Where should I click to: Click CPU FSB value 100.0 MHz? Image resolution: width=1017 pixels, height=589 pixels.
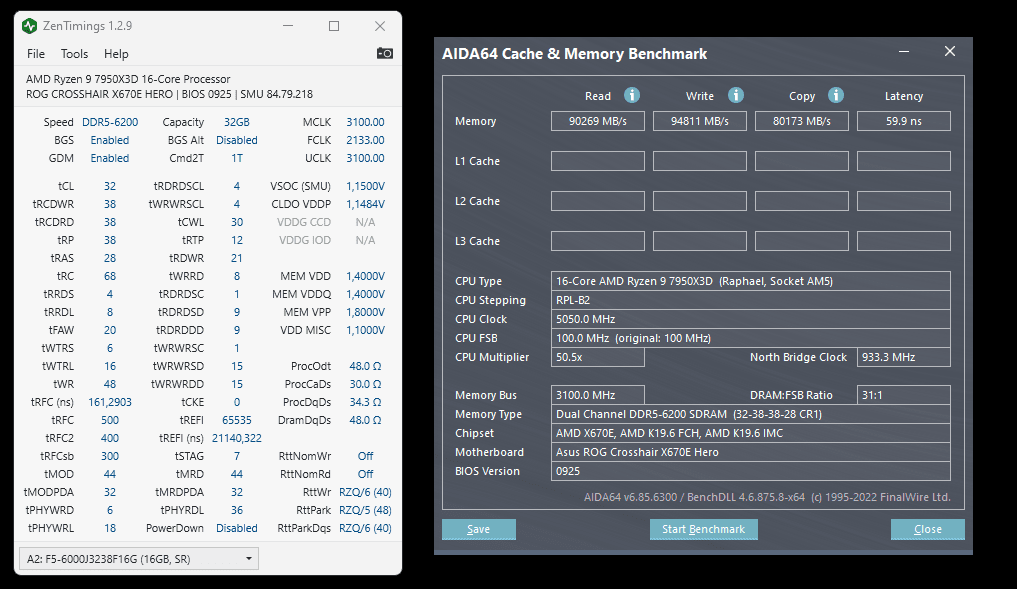(751, 338)
